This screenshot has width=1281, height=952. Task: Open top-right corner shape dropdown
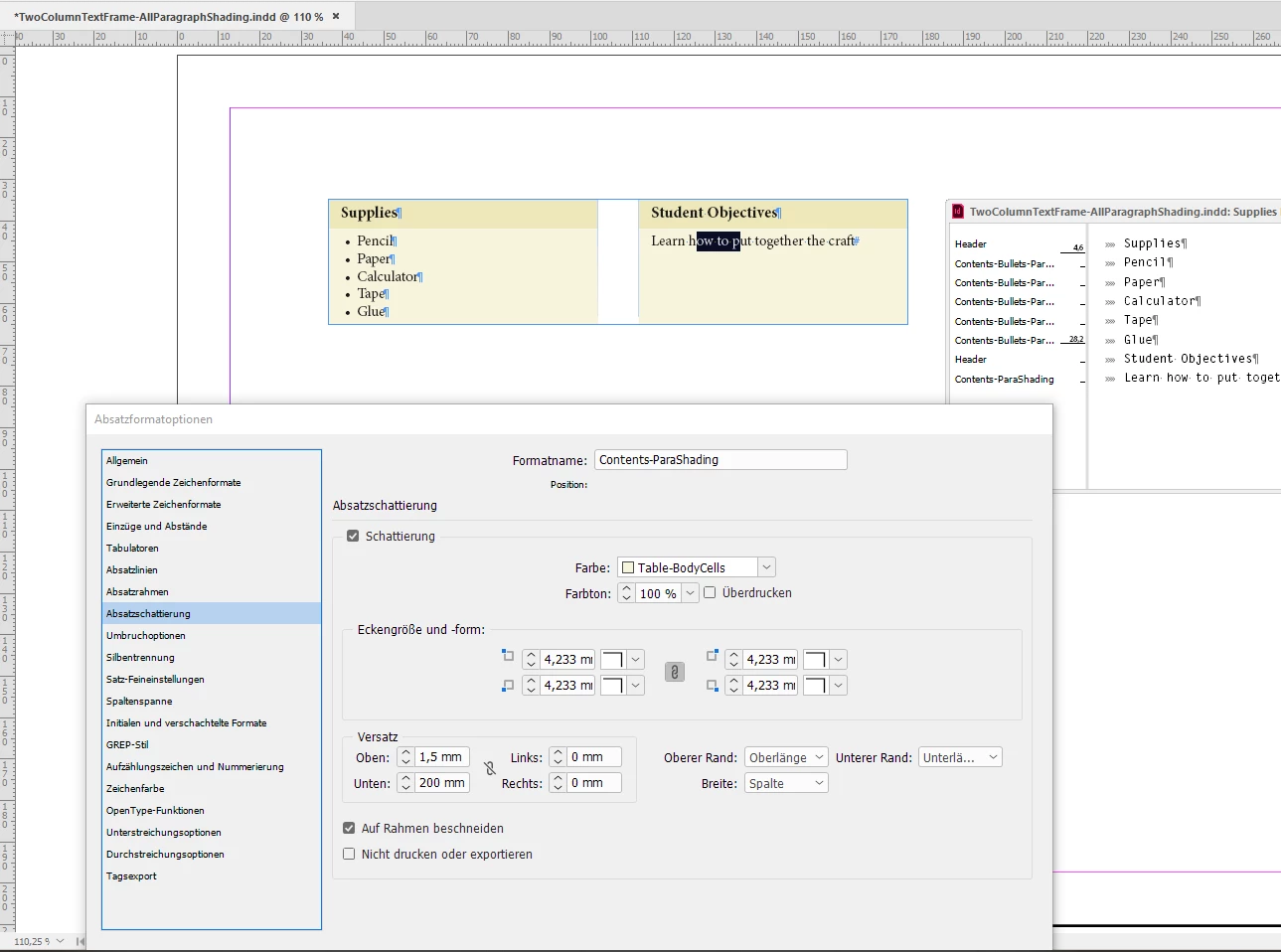click(839, 660)
